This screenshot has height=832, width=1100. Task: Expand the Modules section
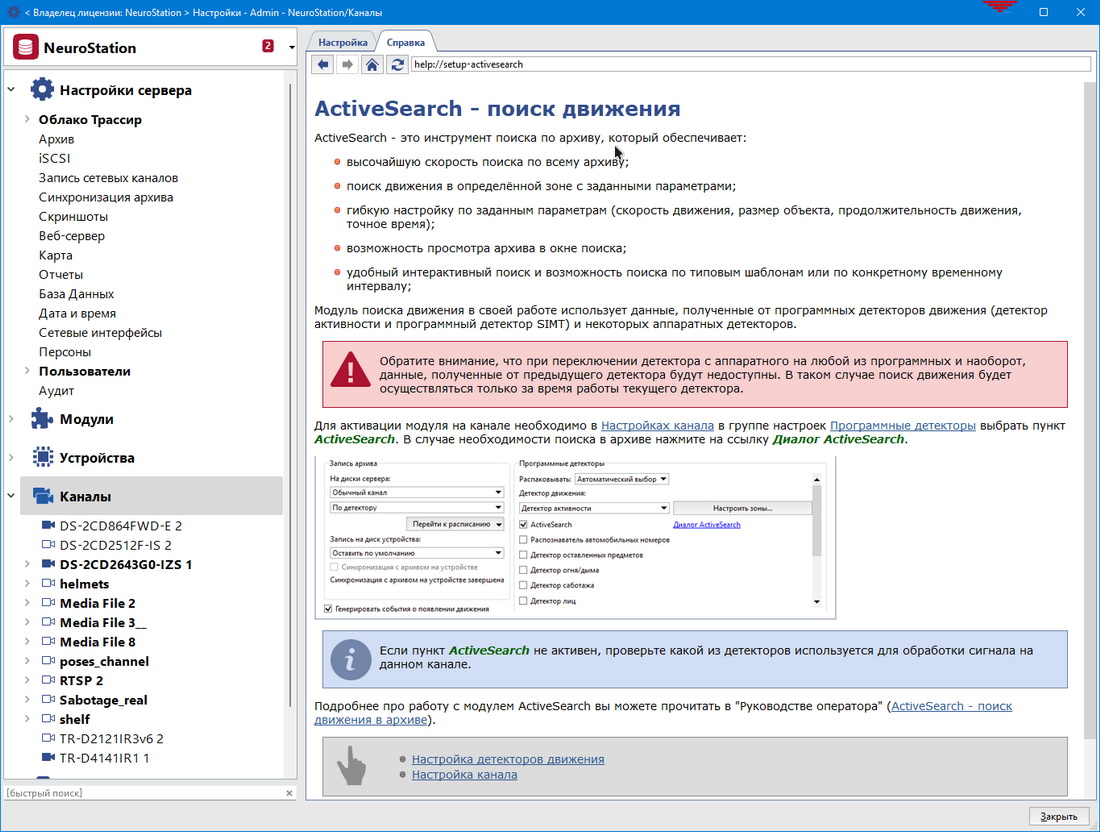[12, 419]
